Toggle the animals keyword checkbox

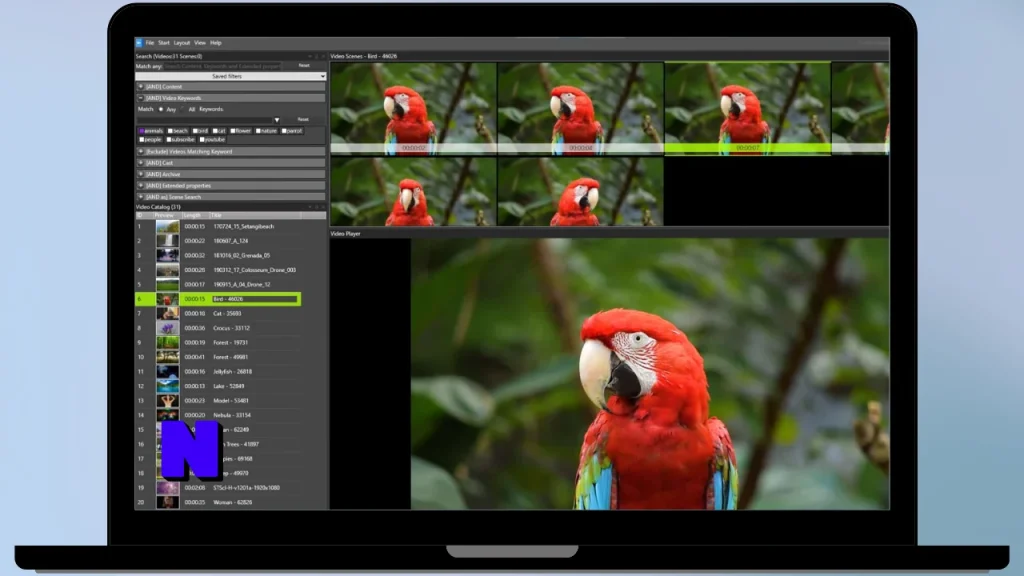tap(142, 131)
